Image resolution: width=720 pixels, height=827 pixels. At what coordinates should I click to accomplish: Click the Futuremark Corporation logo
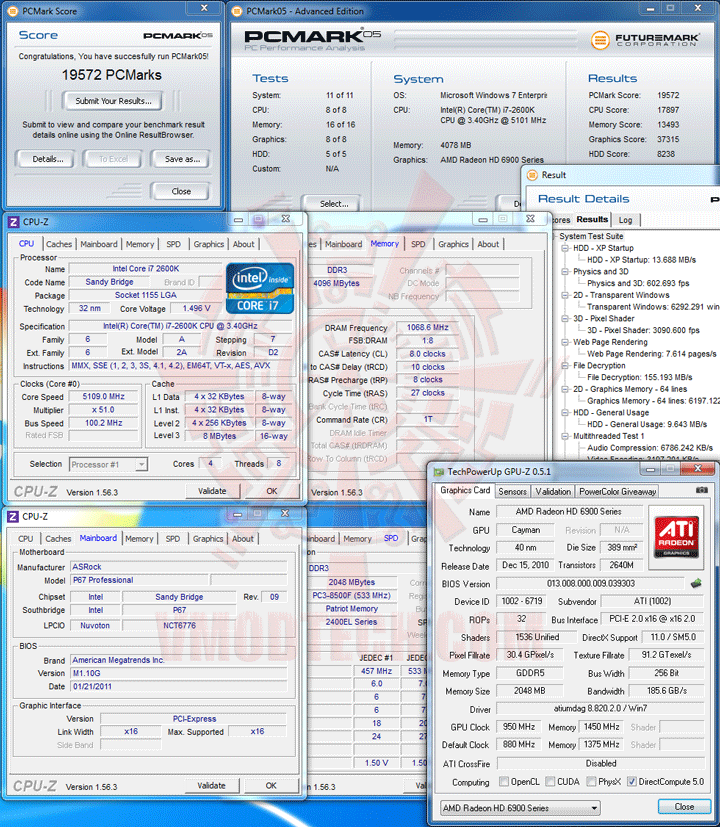coord(646,40)
